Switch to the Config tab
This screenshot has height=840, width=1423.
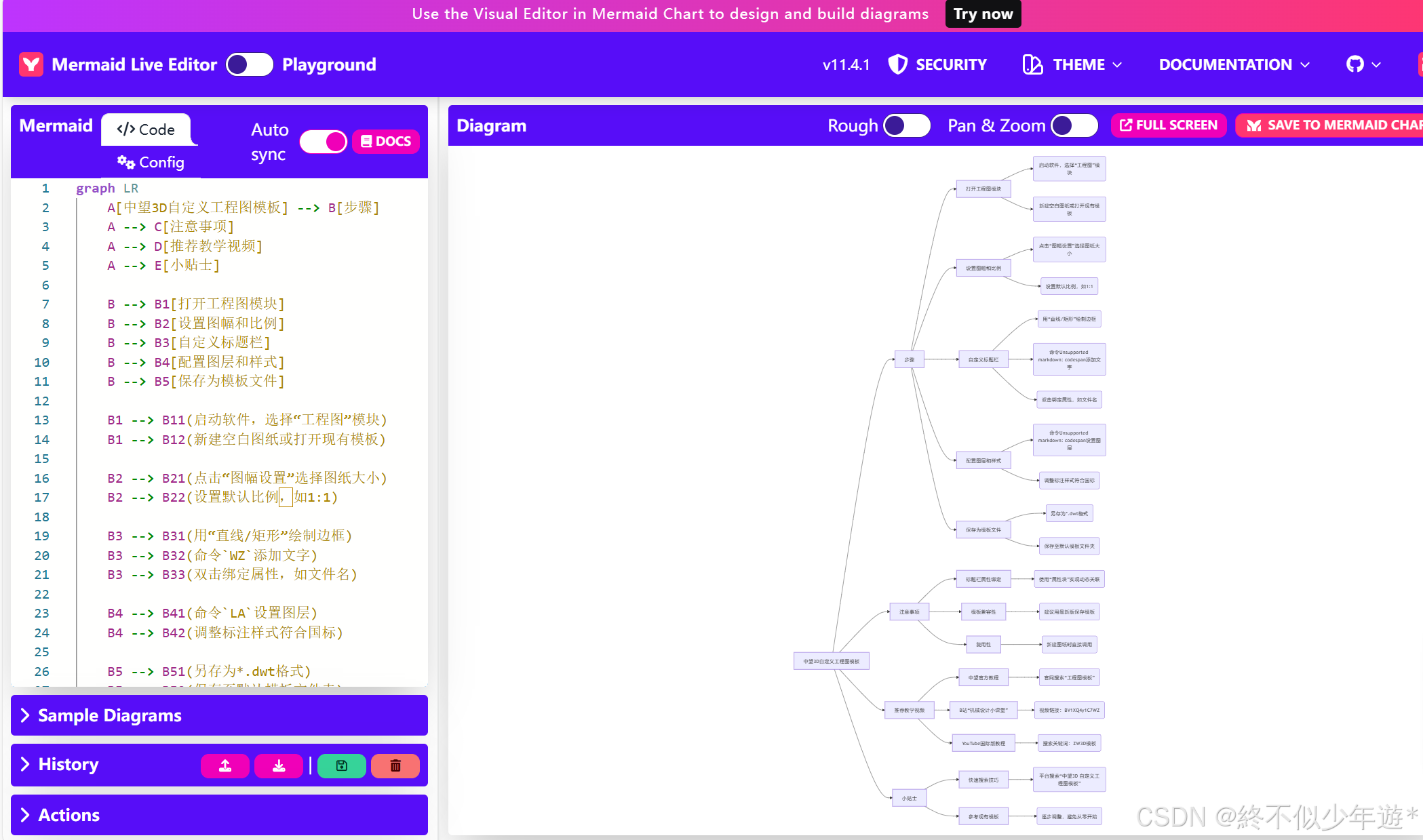point(151,162)
